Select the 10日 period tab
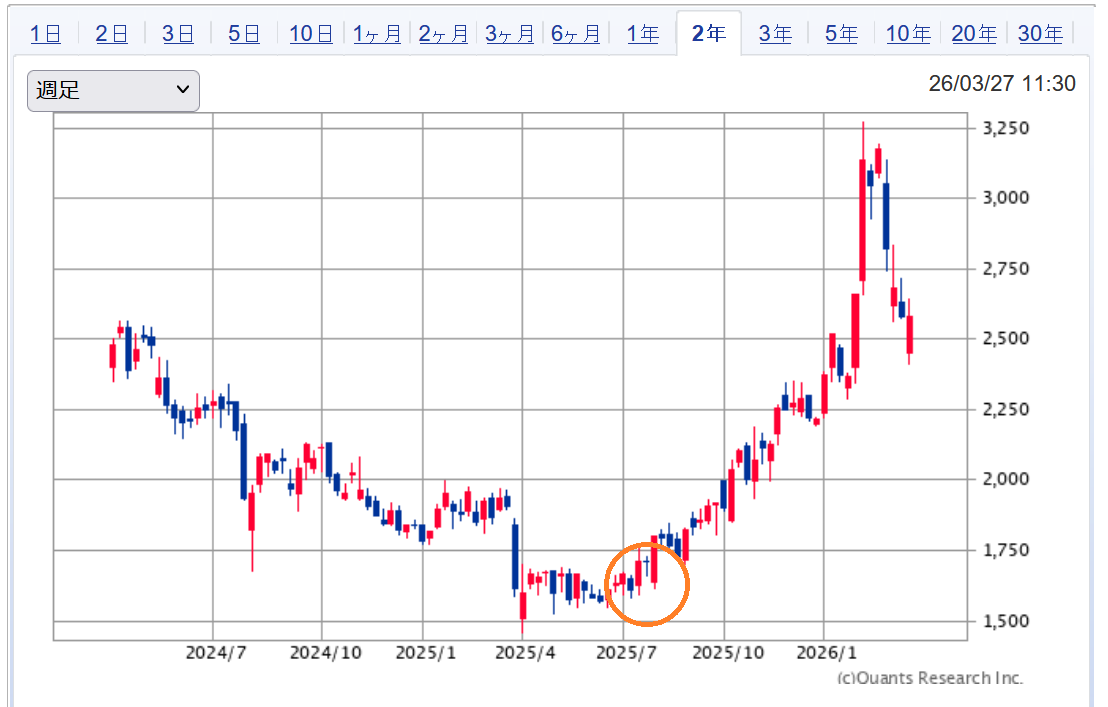 (x=311, y=33)
